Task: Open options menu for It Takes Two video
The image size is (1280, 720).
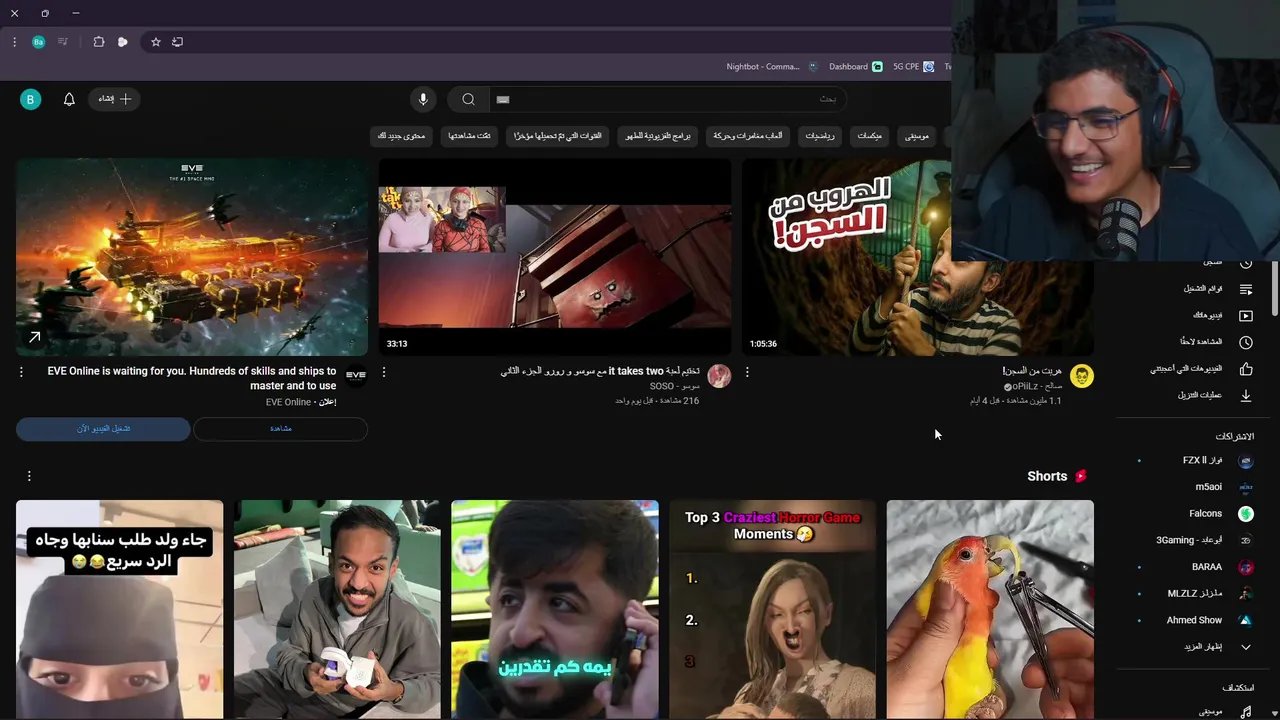Action: pyautogui.click(x=384, y=372)
